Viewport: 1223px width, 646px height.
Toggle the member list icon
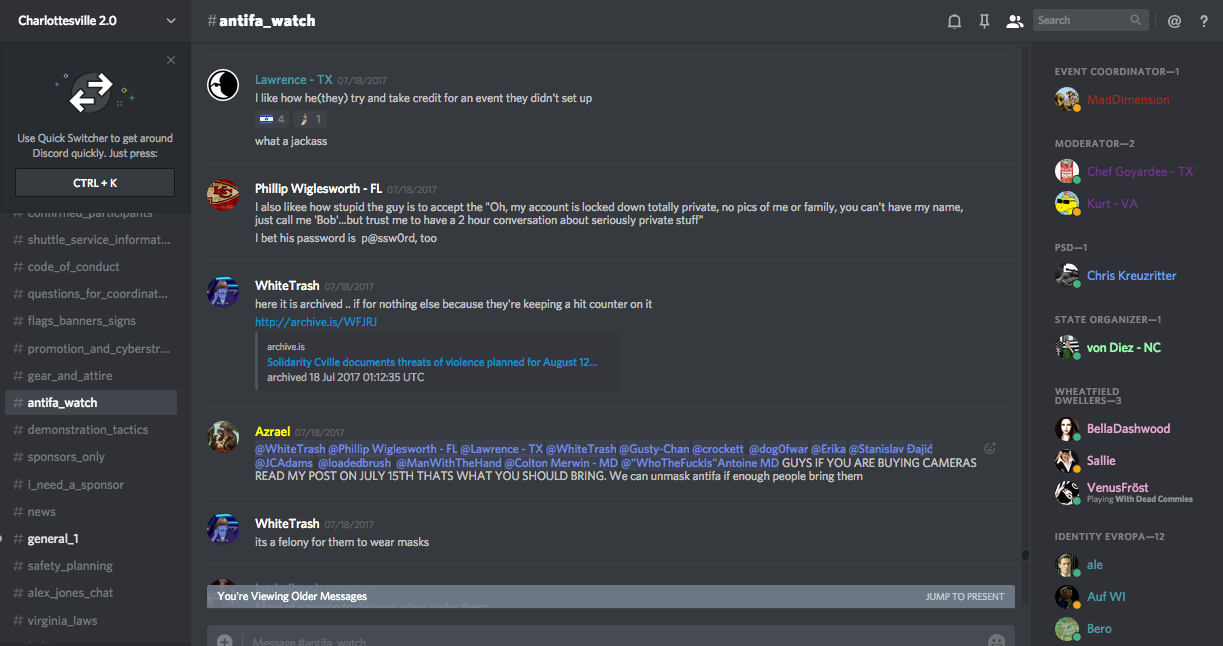click(1015, 21)
